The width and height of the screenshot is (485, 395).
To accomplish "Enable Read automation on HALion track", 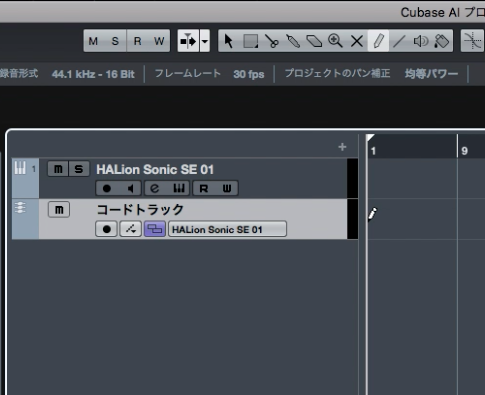I will pos(204,188).
